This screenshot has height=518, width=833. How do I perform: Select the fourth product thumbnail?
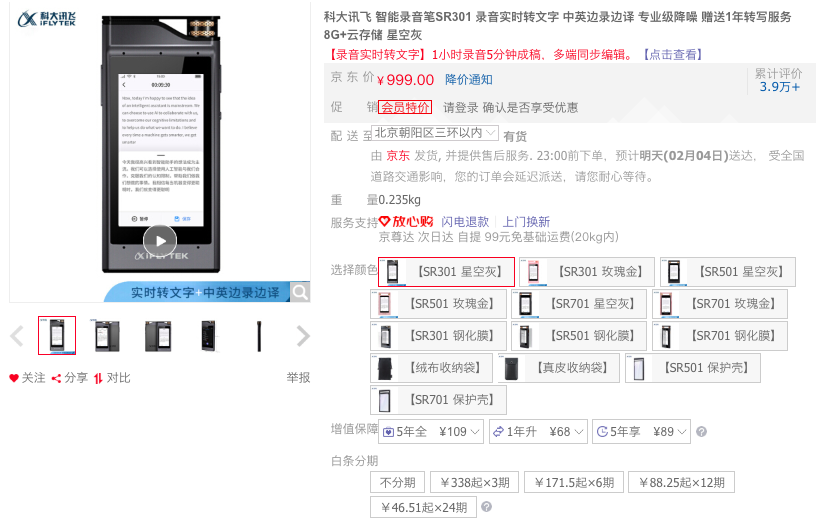point(209,336)
